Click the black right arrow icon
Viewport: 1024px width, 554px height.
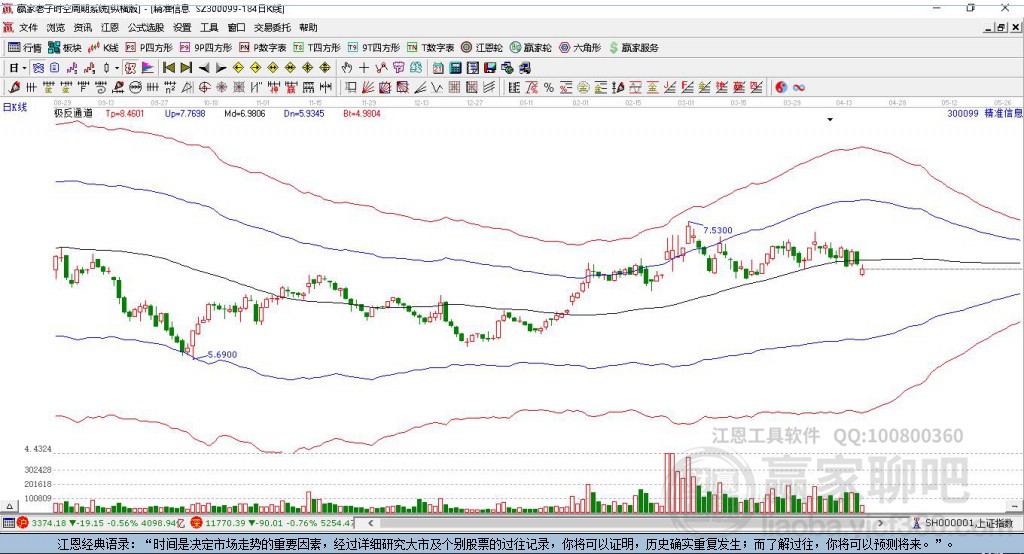point(221,68)
